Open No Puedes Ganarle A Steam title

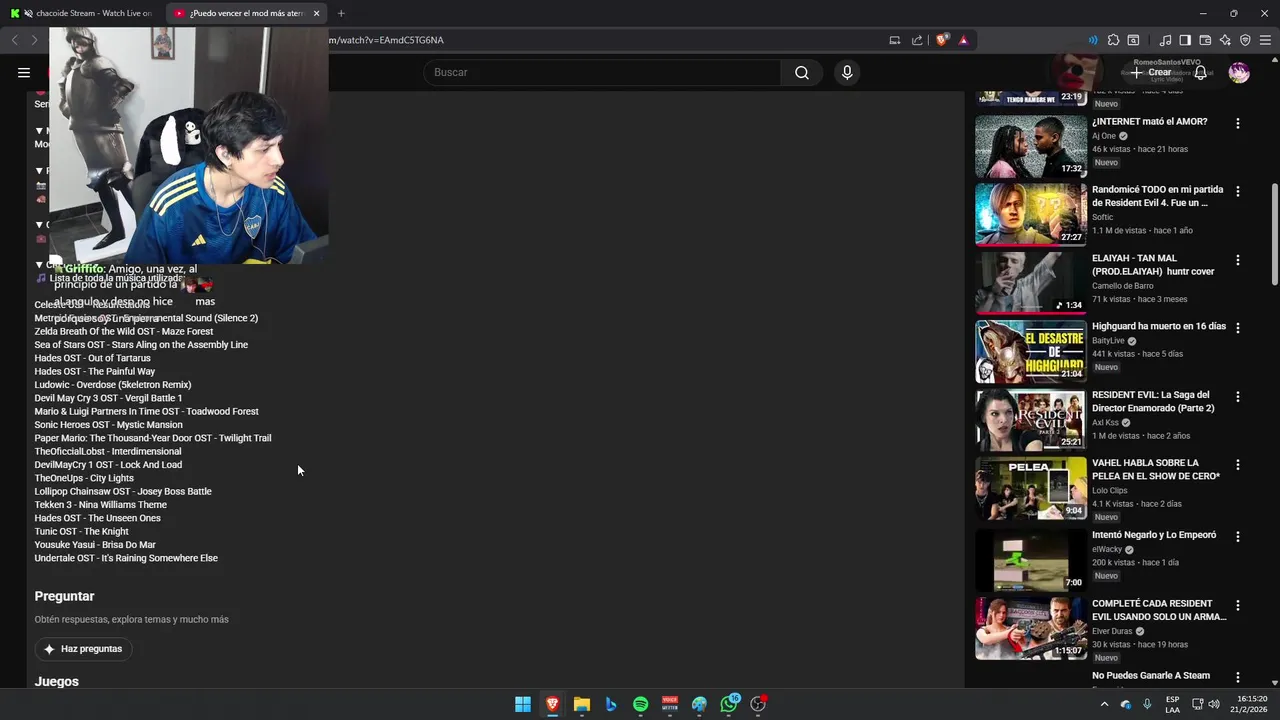coord(1151,676)
